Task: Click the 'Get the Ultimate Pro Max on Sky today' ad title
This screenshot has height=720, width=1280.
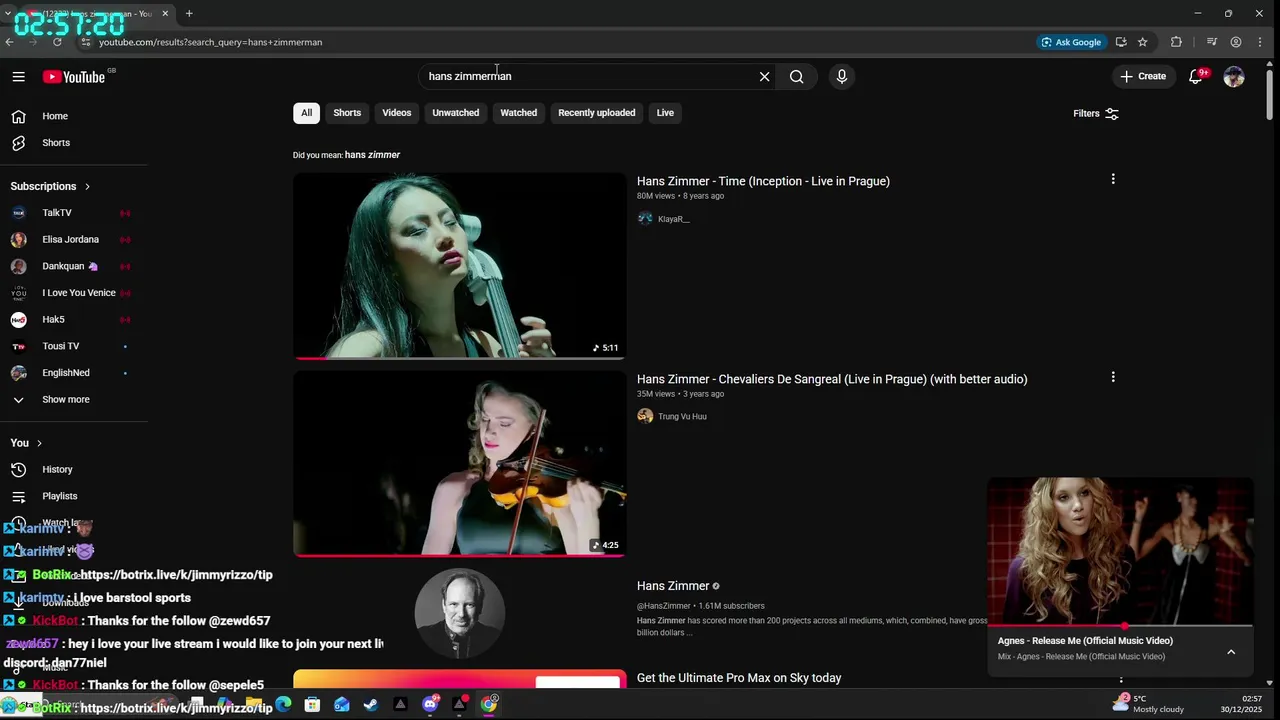Action: (x=739, y=678)
